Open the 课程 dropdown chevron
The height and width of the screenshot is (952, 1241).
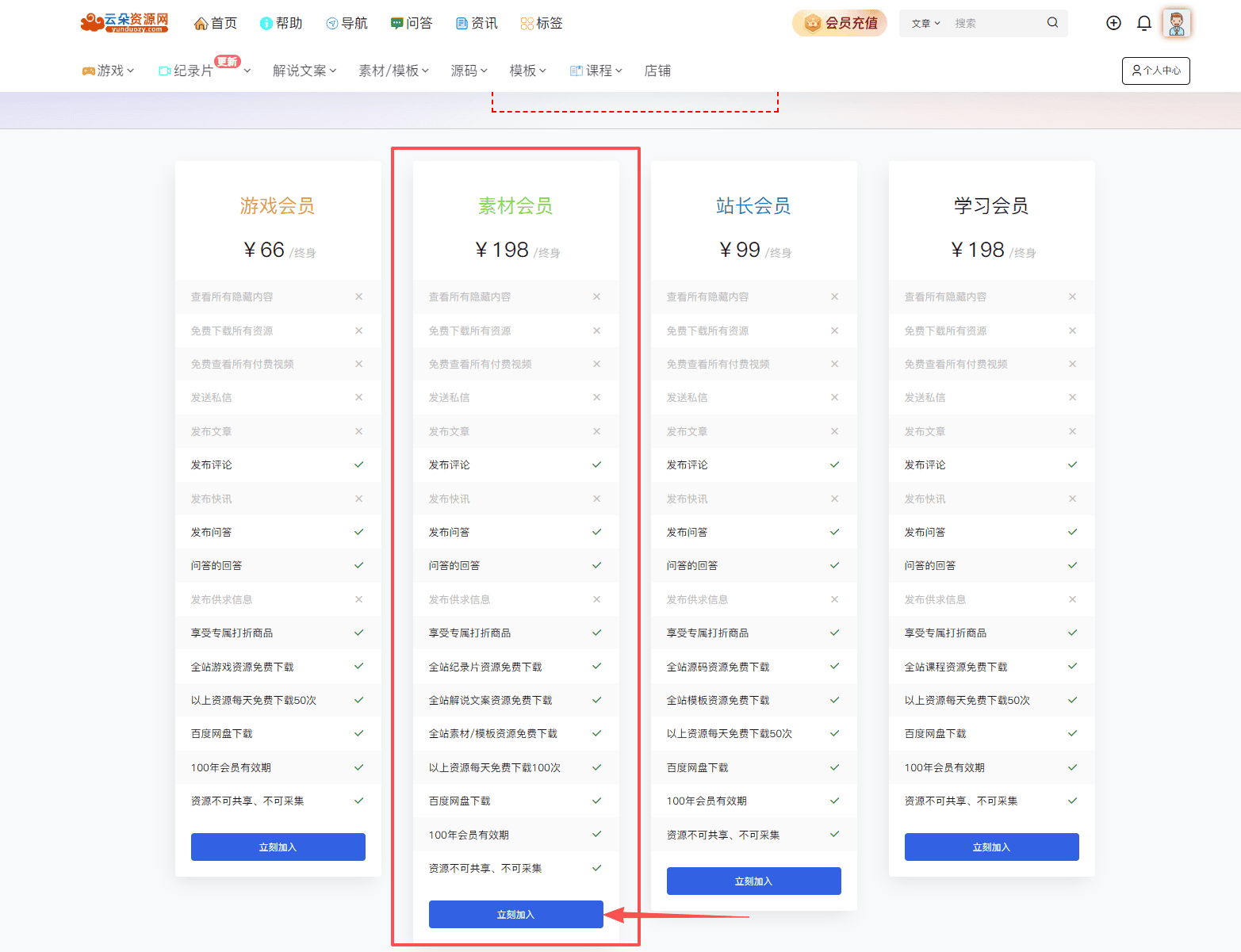tap(620, 70)
